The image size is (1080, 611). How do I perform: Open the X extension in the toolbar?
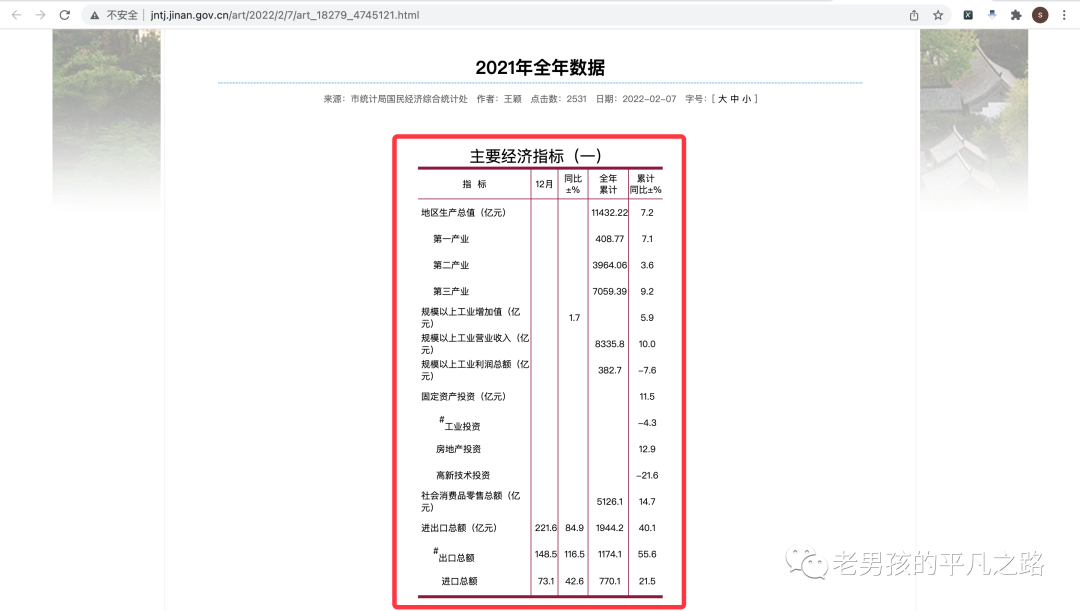click(968, 14)
